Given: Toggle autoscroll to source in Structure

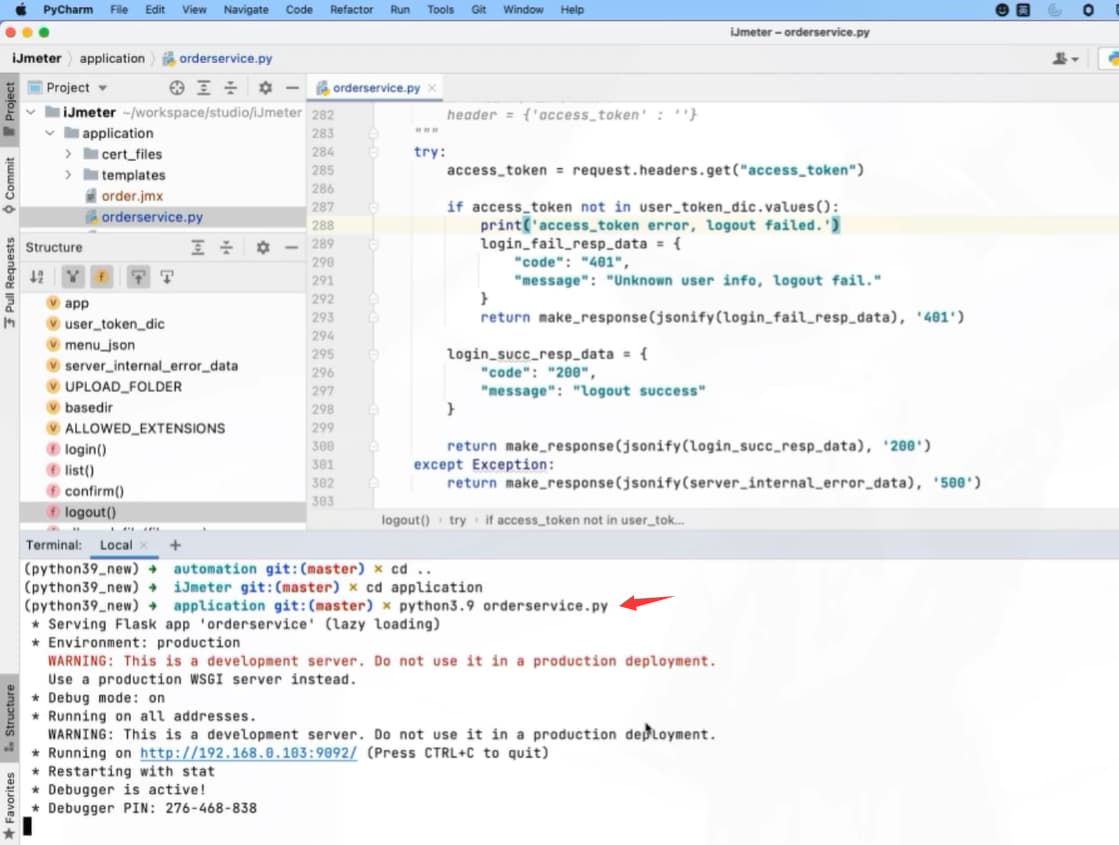Looking at the screenshot, I should 138,277.
